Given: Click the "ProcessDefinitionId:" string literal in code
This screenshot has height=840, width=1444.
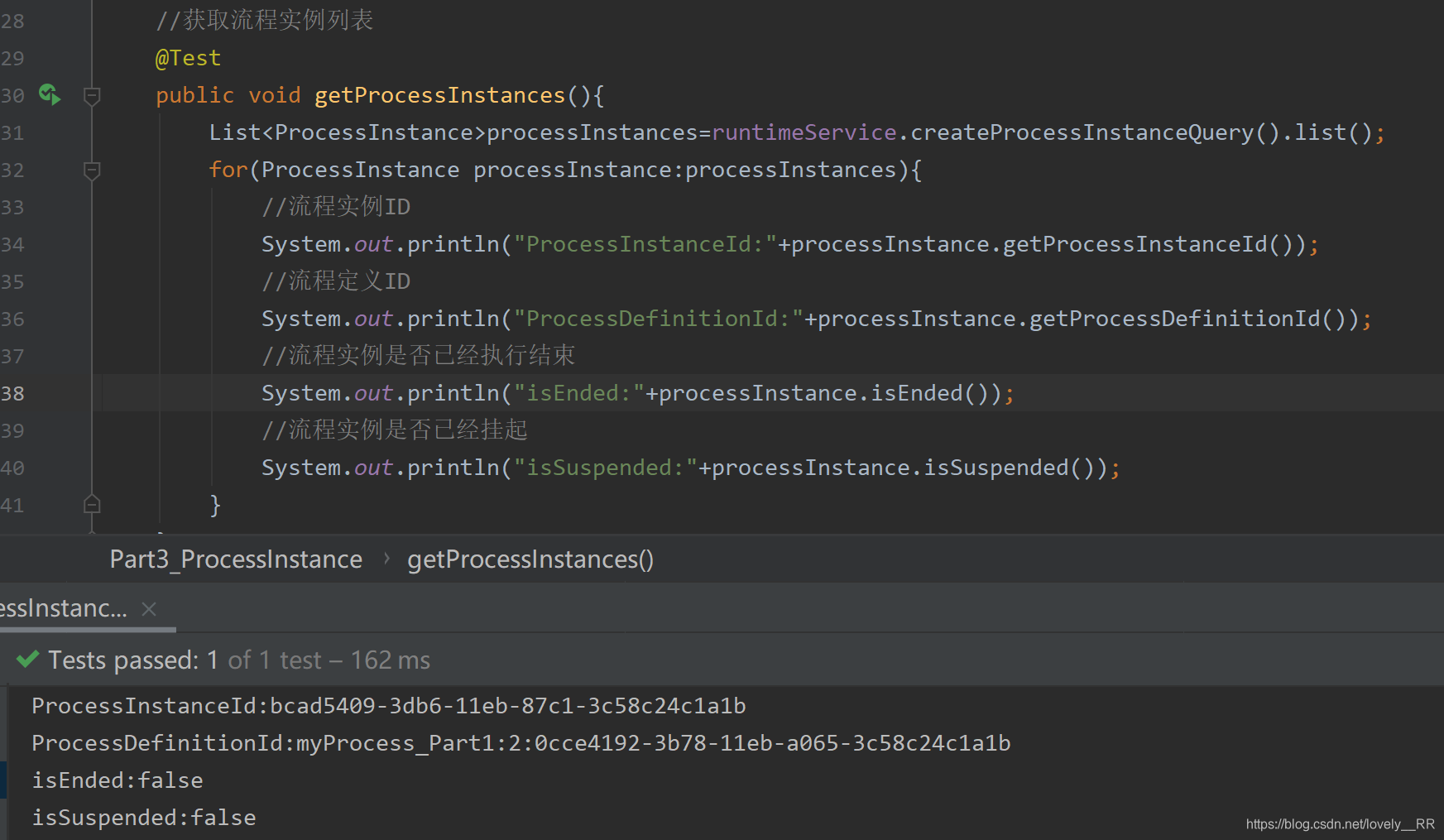Looking at the screenshot, I should [659, 319].
